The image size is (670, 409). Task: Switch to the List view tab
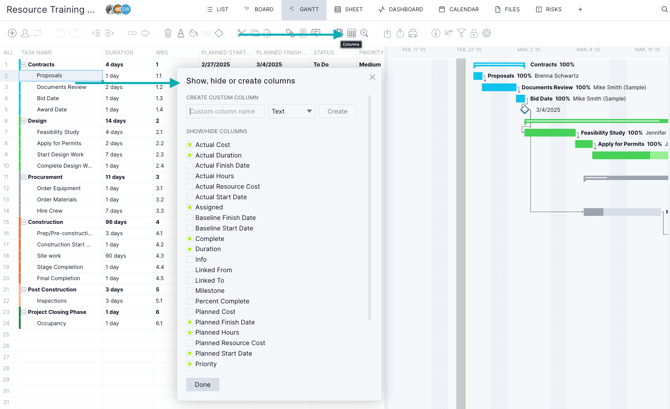(x=217, y=9)
